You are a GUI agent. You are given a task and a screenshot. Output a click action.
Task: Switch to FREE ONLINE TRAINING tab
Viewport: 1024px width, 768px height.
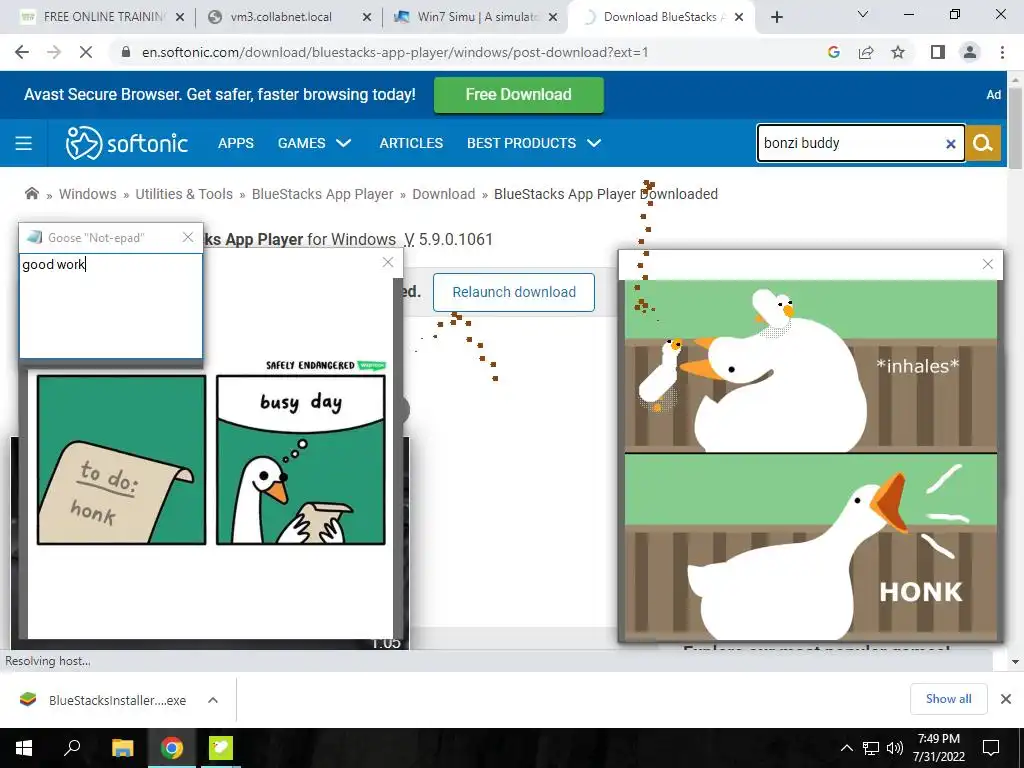(x=102, y=17)
